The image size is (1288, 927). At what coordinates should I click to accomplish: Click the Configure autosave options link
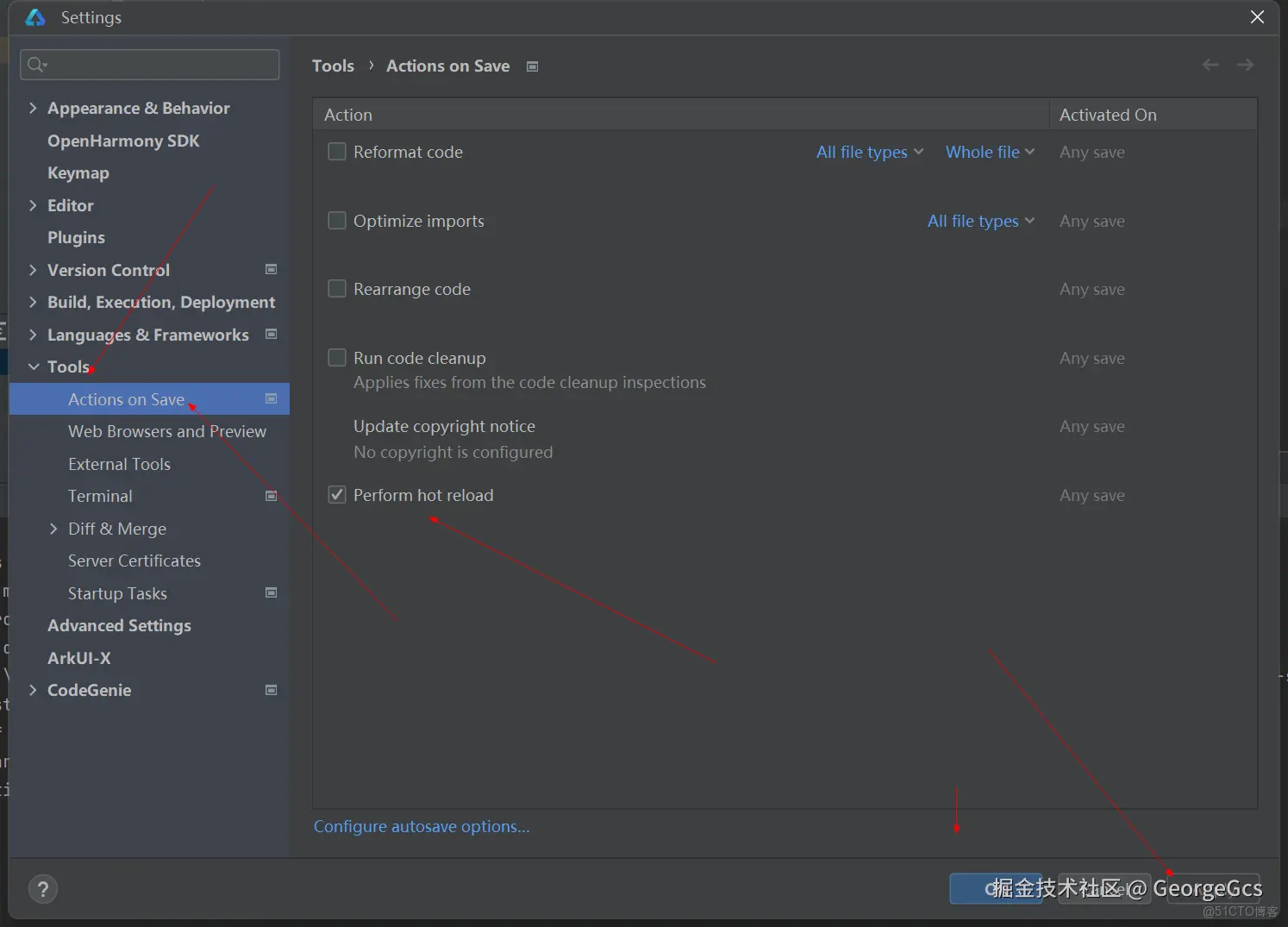(x=422, y=826)
